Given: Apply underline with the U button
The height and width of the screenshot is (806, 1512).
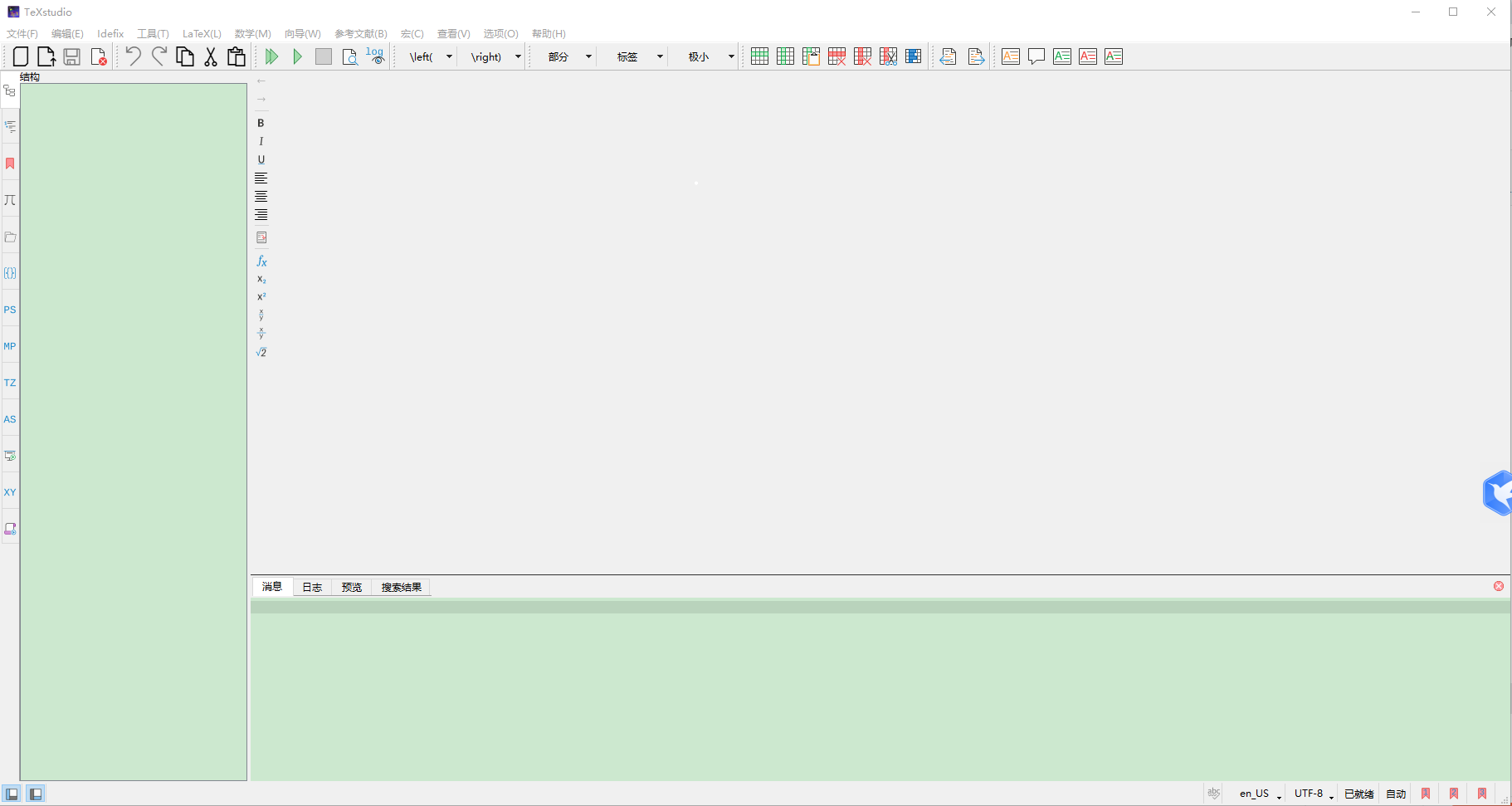Looking at the screenshot, I should (x=261, y=159).
